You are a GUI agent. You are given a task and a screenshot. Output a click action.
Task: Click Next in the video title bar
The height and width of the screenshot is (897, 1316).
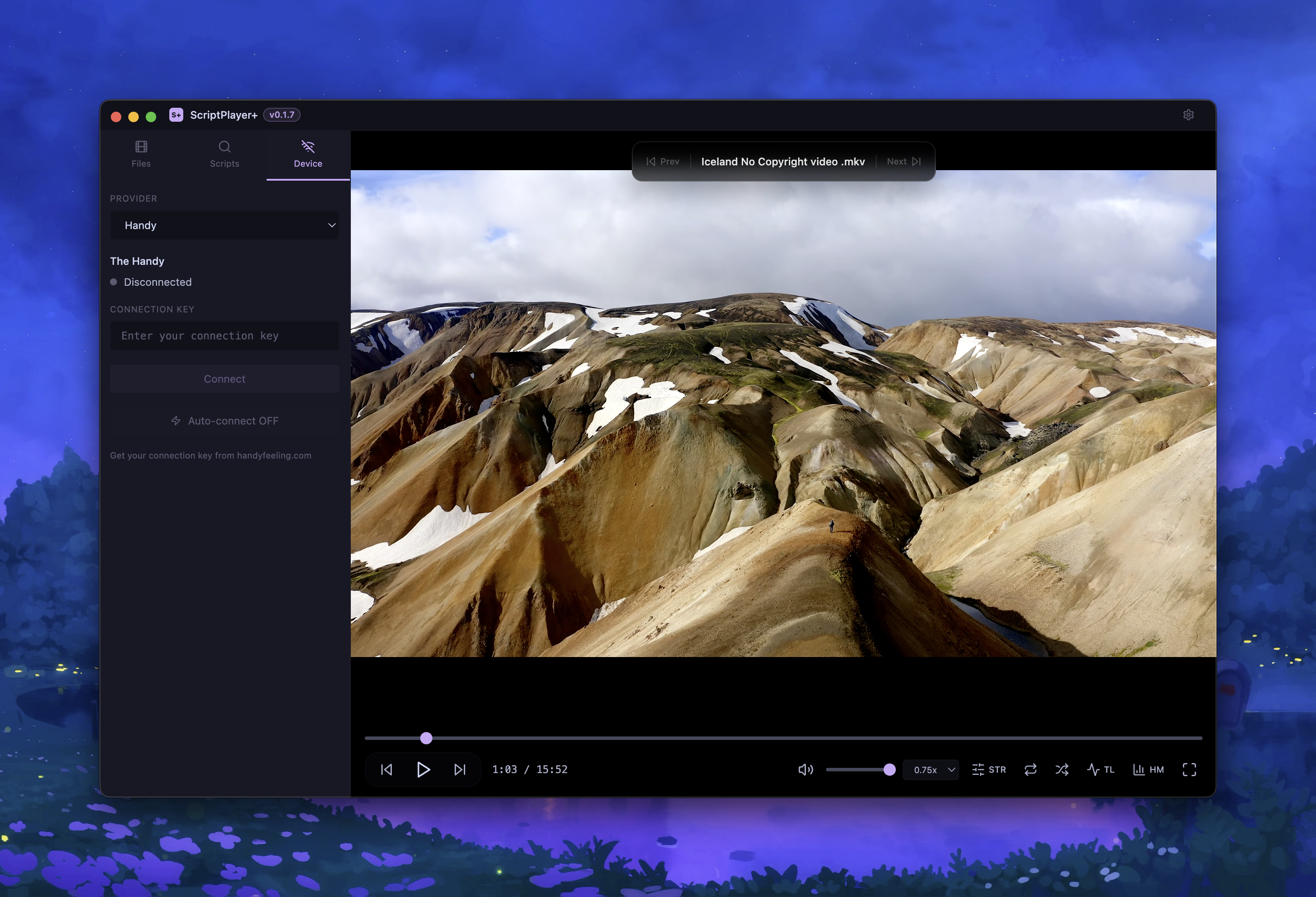903,161
